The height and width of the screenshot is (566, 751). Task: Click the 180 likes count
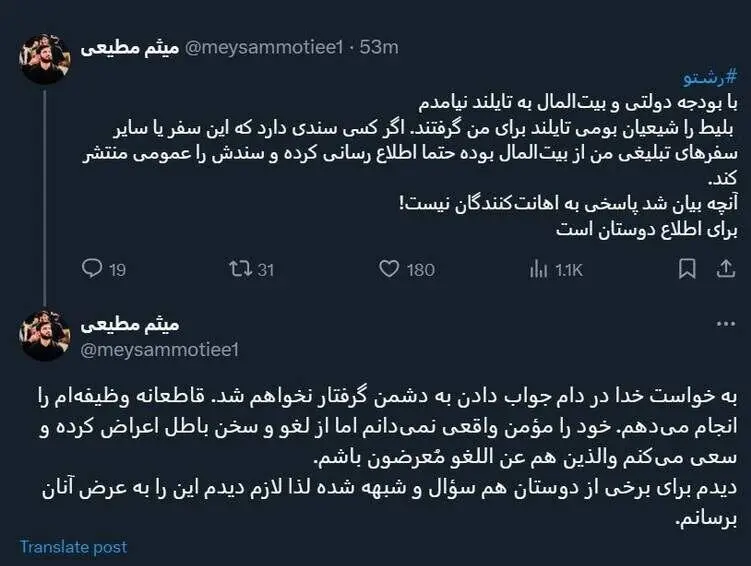coord(421,268)
